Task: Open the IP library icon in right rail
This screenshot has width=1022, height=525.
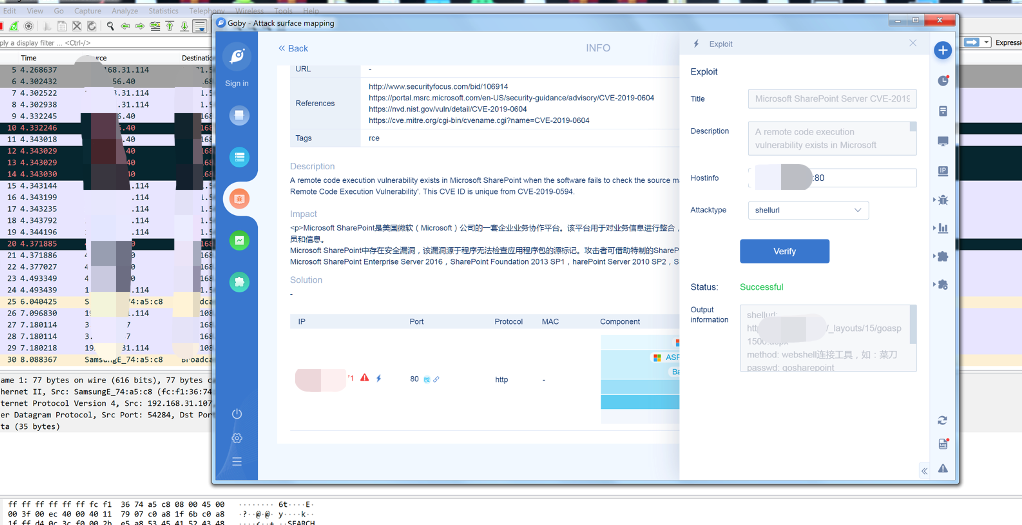Action: tap(942, 171)
